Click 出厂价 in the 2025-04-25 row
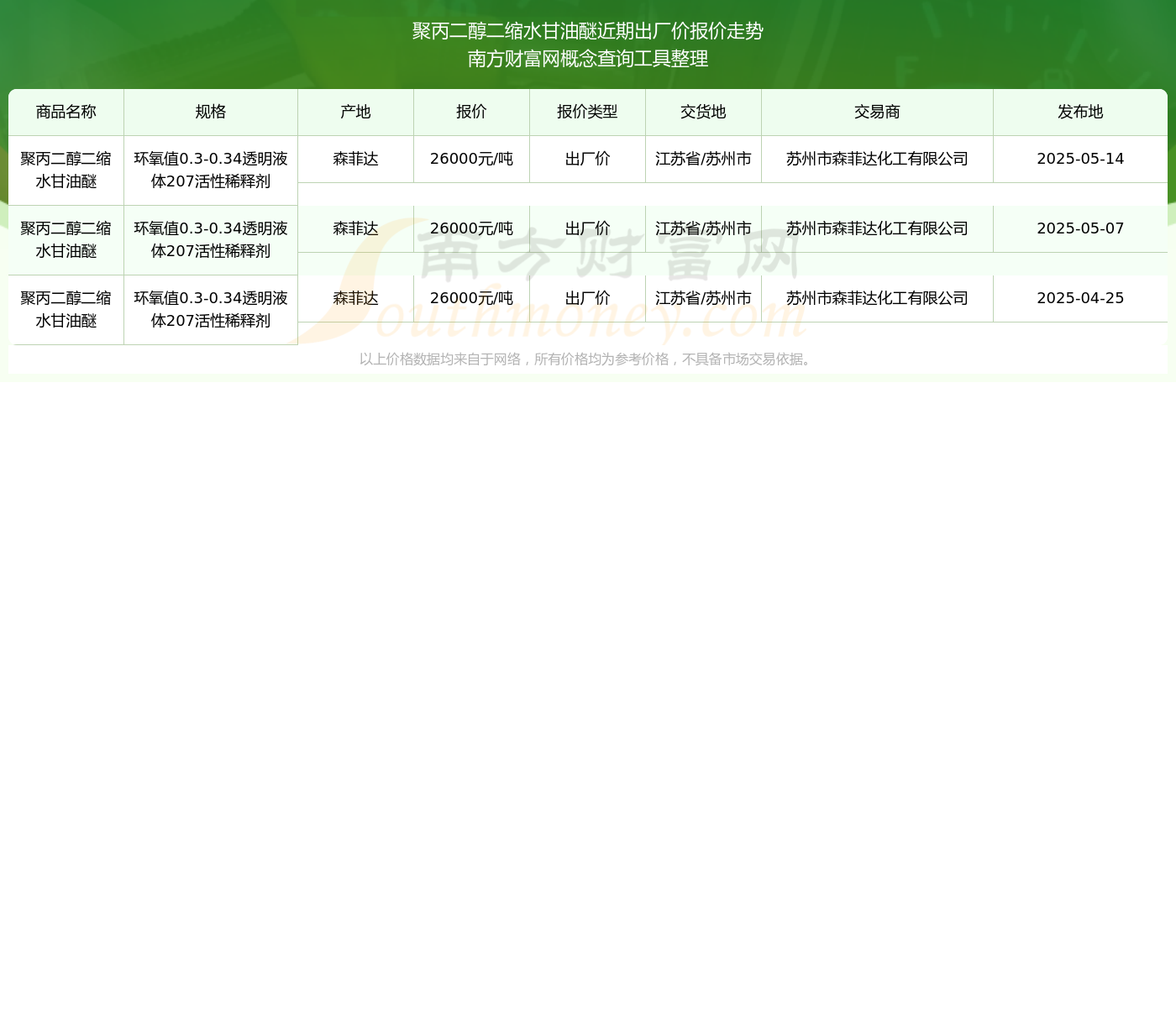1176x1012 pixels. [588, 299]
